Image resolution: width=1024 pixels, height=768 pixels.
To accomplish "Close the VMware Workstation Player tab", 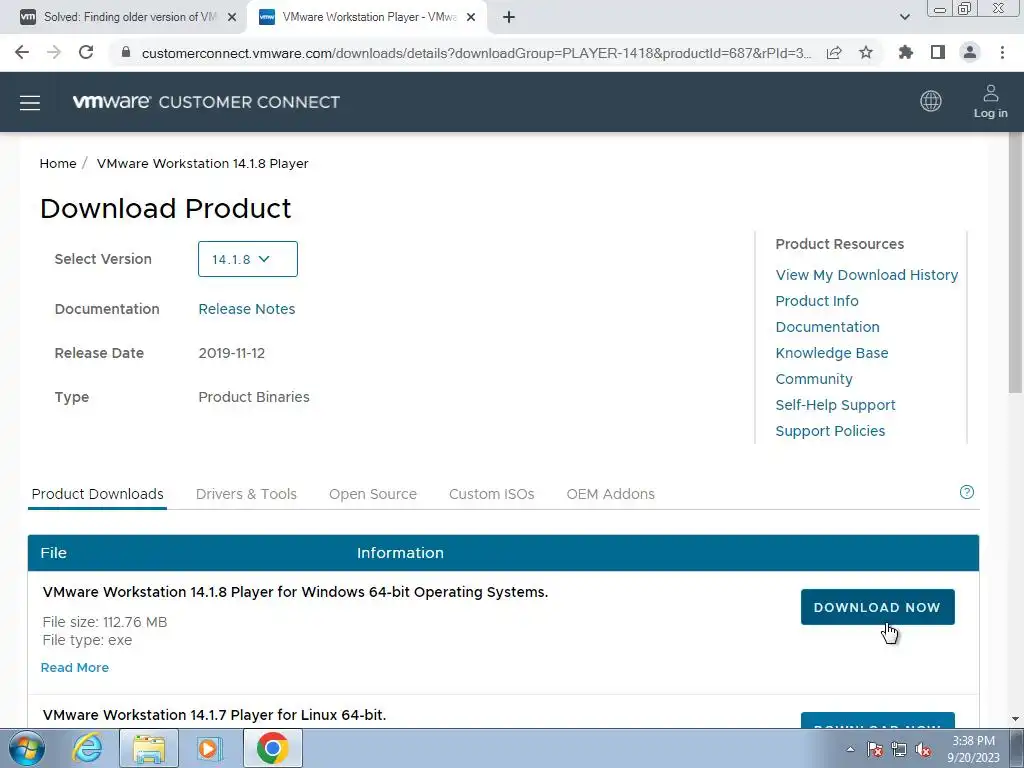I will pos(471,18).
